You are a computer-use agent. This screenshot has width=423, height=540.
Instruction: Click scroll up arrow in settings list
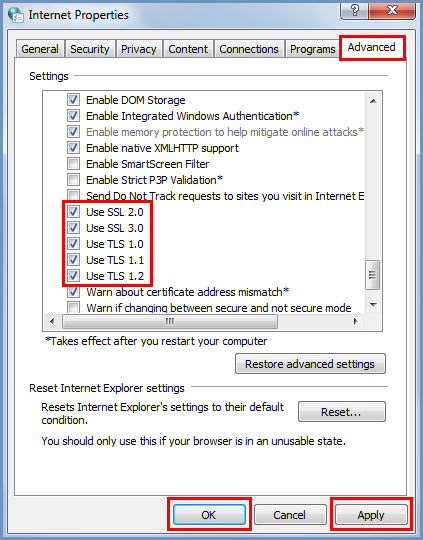373,101
